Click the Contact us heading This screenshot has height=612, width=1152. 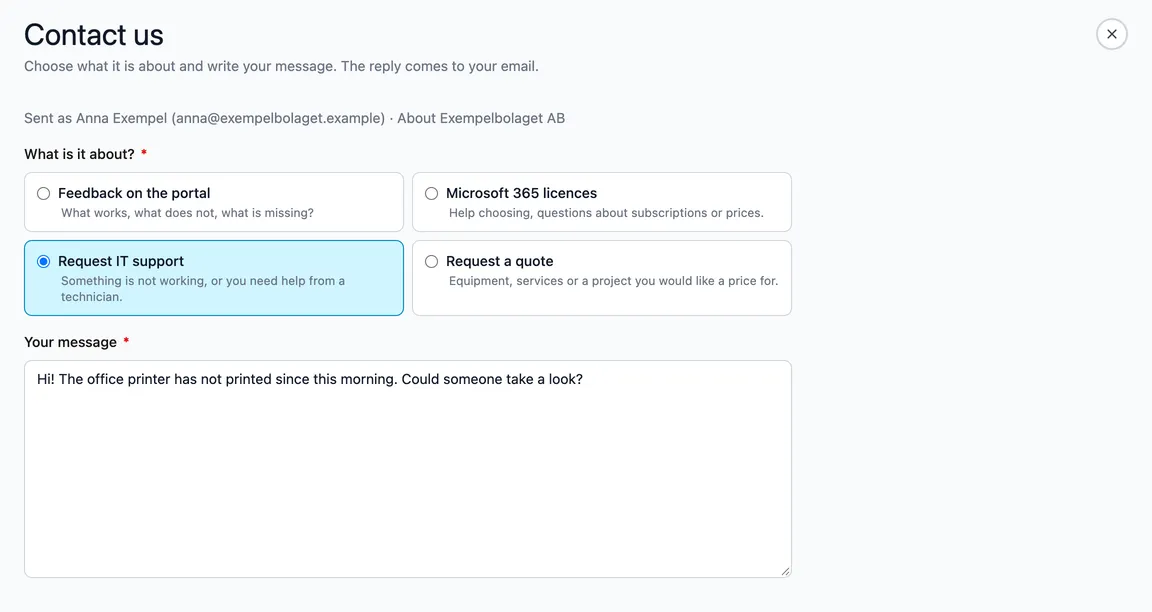pos(94,35)
